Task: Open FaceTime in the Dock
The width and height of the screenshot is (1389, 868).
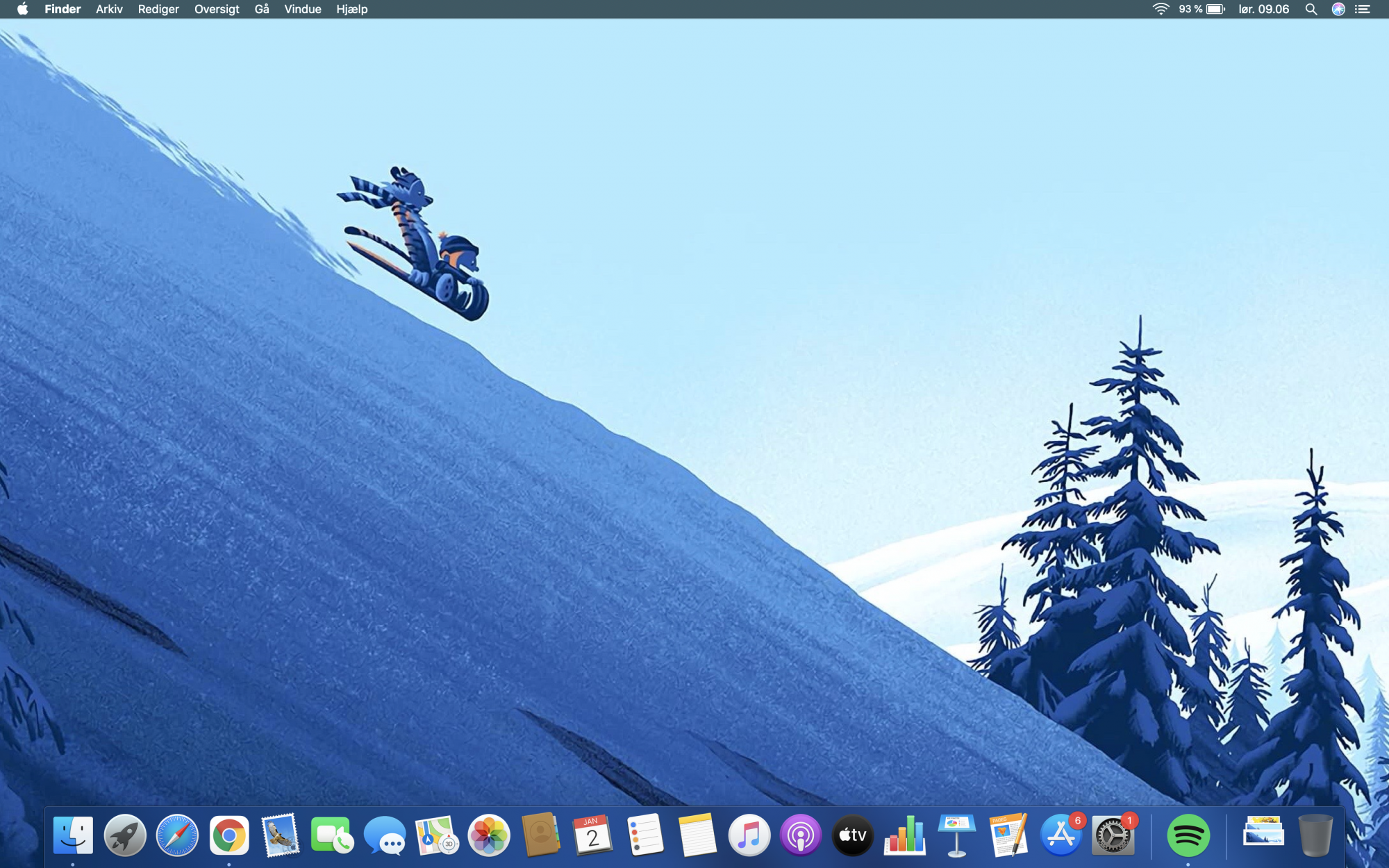Action: [333, 835]
